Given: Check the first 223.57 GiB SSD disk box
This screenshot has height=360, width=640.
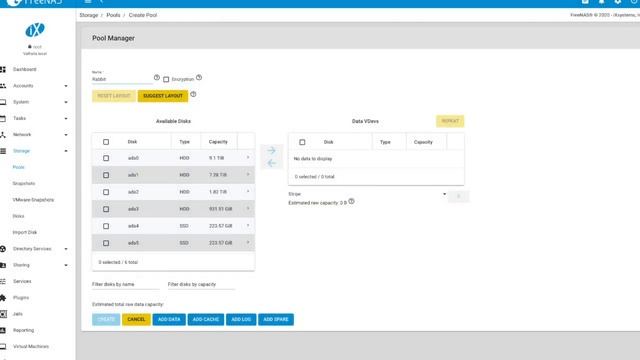Looking at the screenshot, I should click(106, 226).
